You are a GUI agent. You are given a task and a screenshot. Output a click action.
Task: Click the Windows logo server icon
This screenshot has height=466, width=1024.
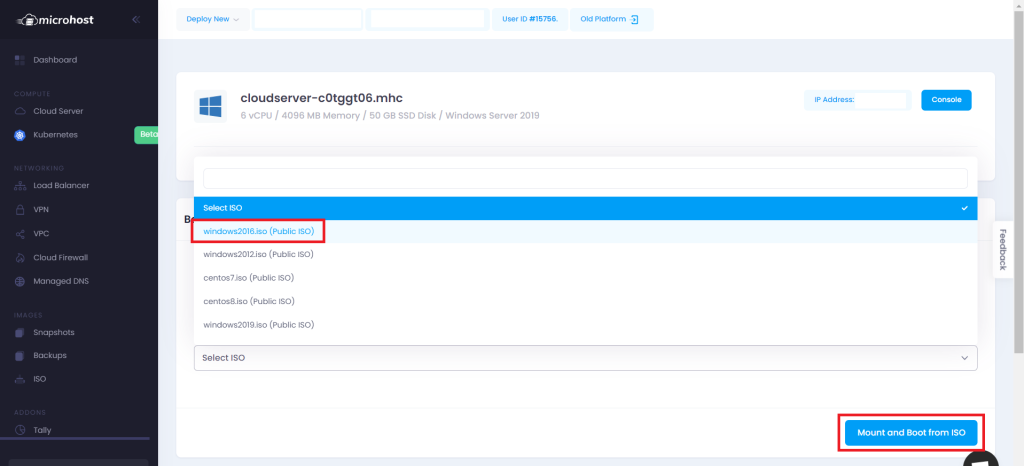pyautogui.click(x=210, y=106)
